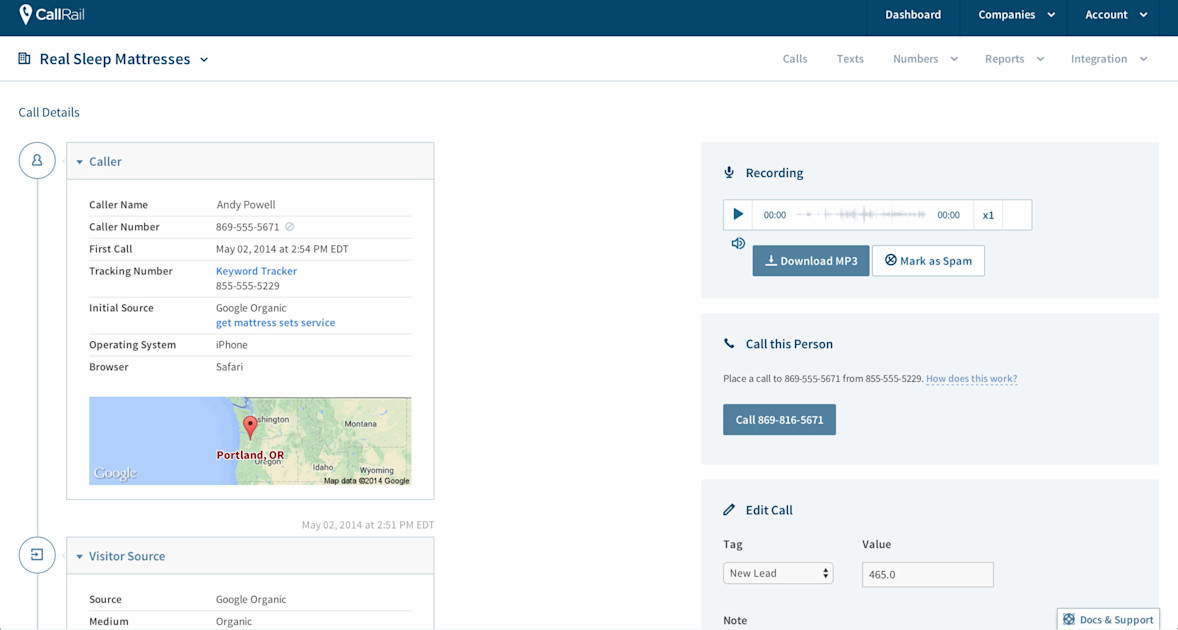Open the Keyword Tracker link
Image resolution: width=1178 pixels, height=630 pixels.
click(256, 270)
